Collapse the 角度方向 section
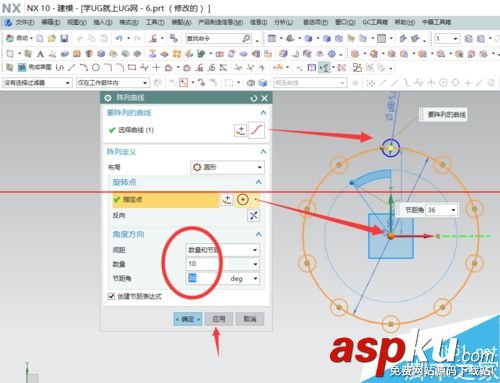Screen dimensions: 500x383 [x=259, y=234]
